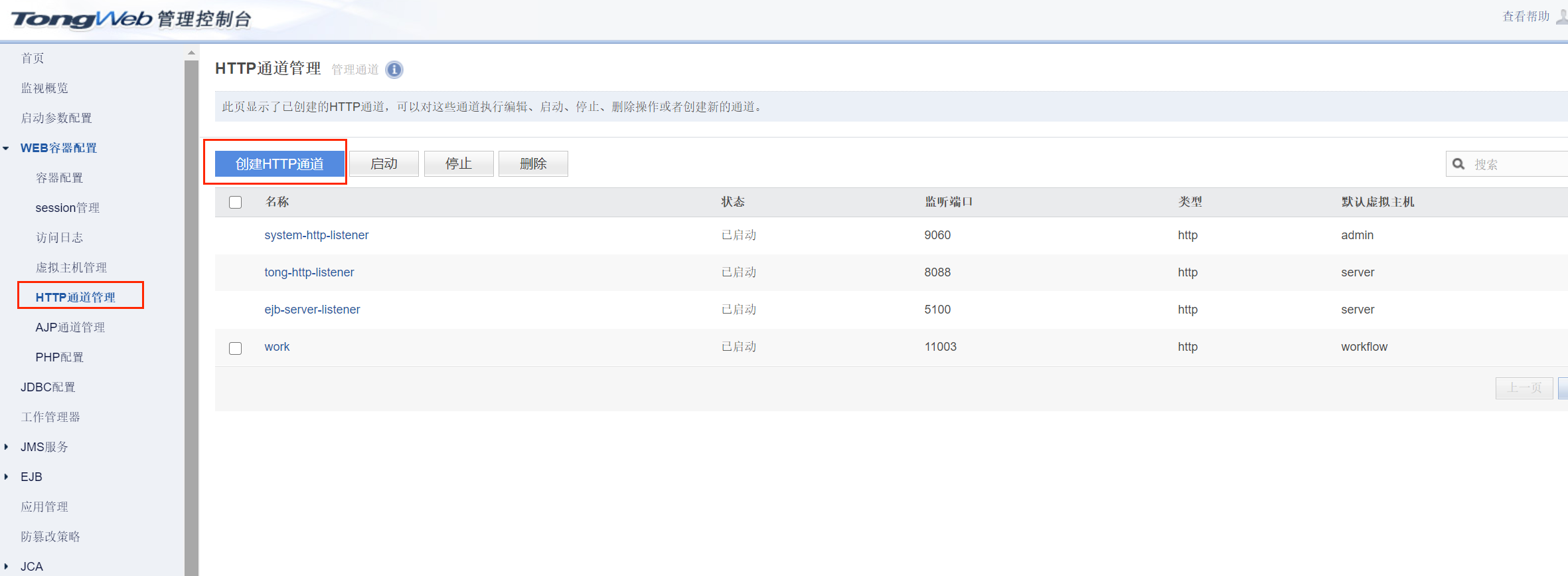Open the tong-http-listener channel link
Viewport: 1568px width, 576px height.
[x=309, y=272]
